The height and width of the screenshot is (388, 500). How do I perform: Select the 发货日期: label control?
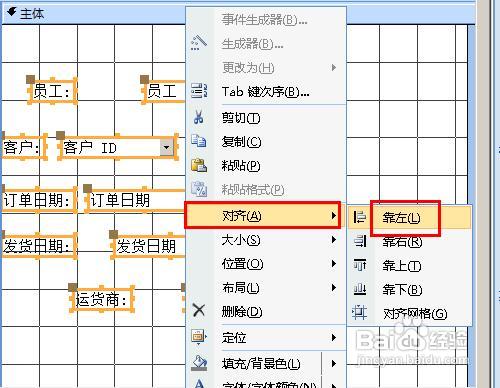38,246
